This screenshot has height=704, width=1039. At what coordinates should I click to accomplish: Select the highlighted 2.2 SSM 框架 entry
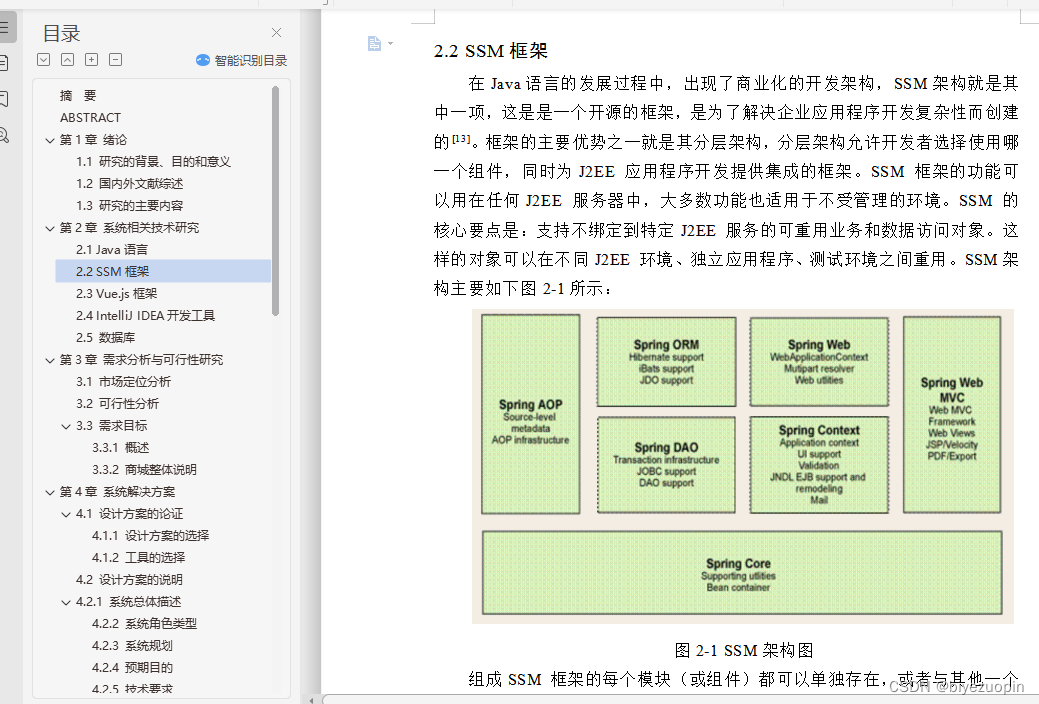[163, 271]
